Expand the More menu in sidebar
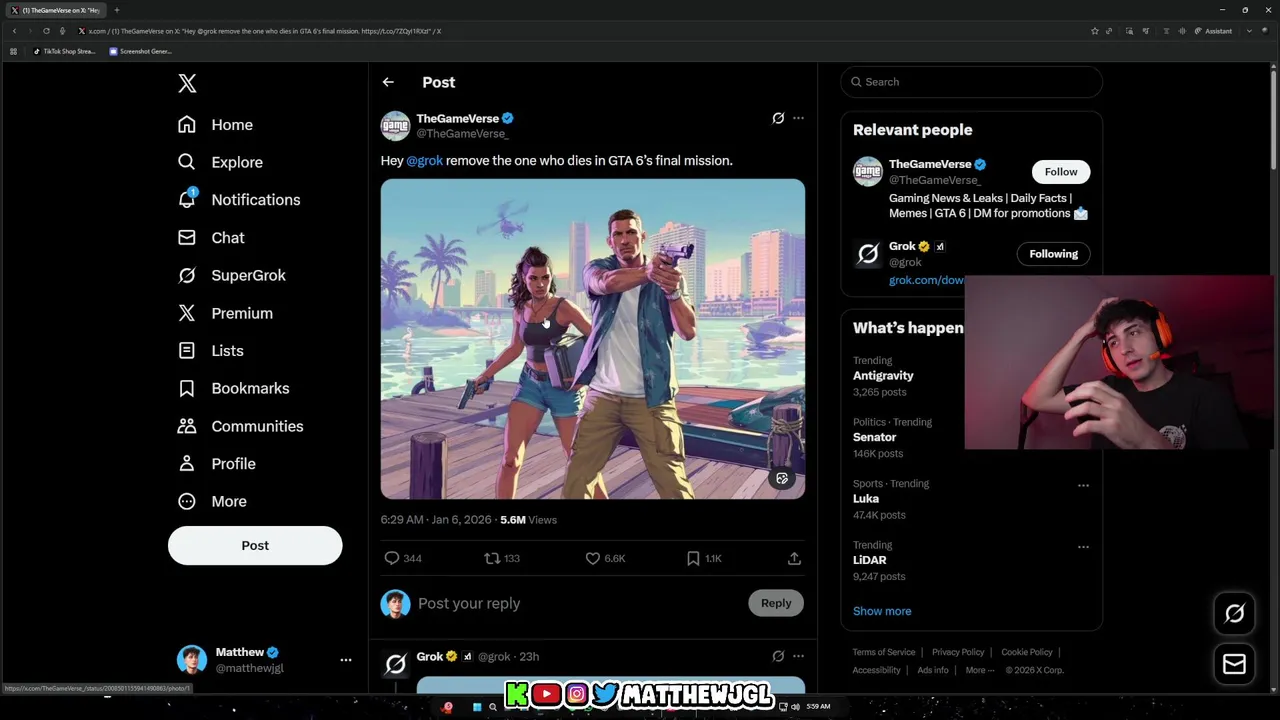The width and height of the screenshot is (1280, 720). (212, 501)
